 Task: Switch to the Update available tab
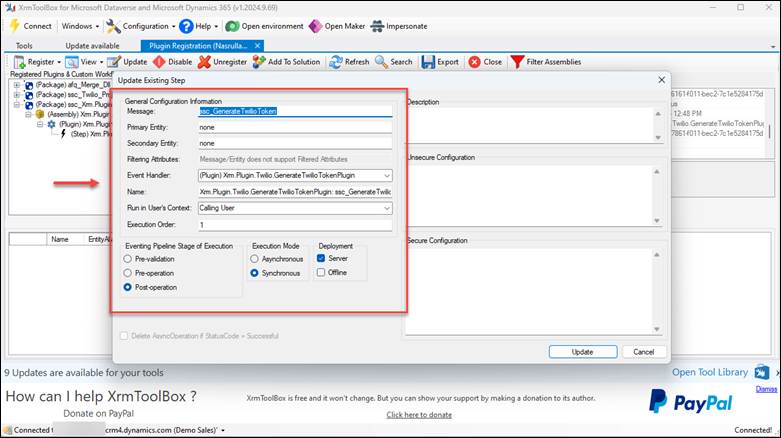click(x=92, y=46)
